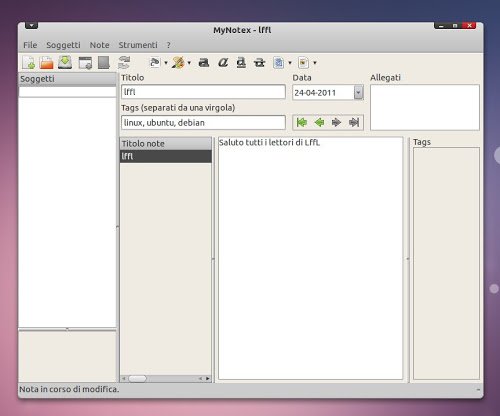500x416 pixels.
Task: Click the Tags input field with linux, ubuntu, debian
Action: (x=203, y=122)
